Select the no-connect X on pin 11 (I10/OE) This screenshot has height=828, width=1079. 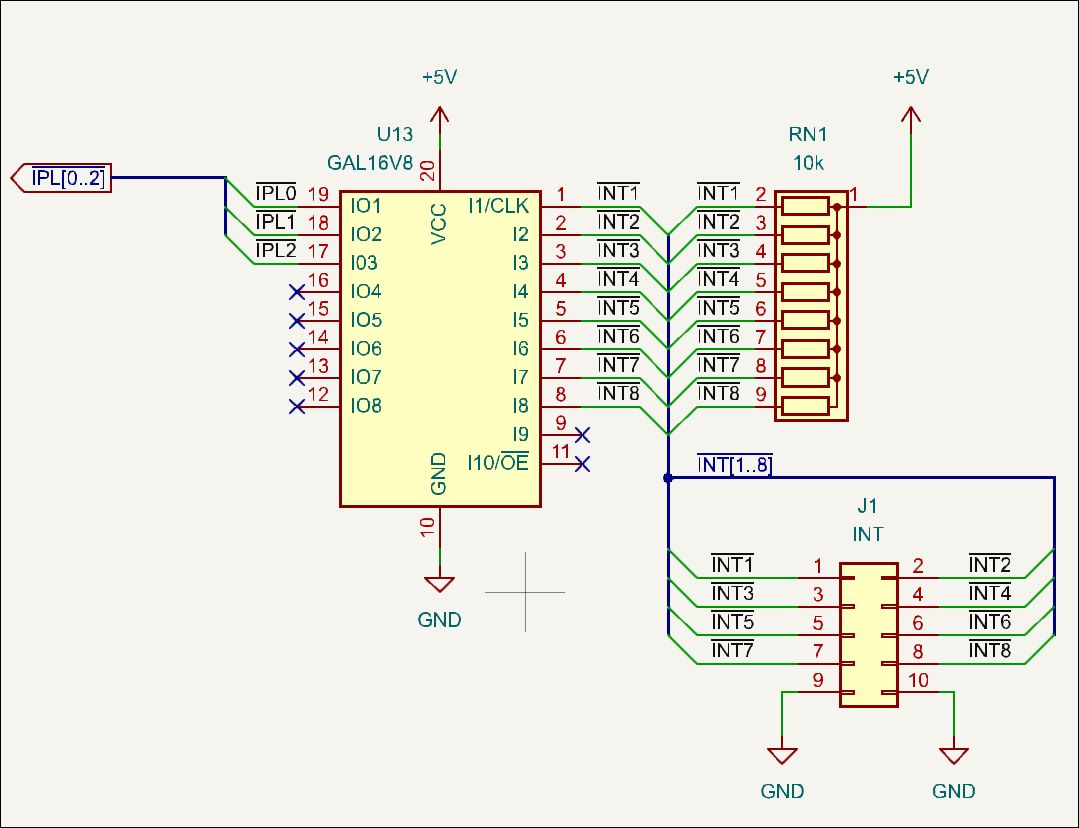pyautogui.click(x=582, y=464)
